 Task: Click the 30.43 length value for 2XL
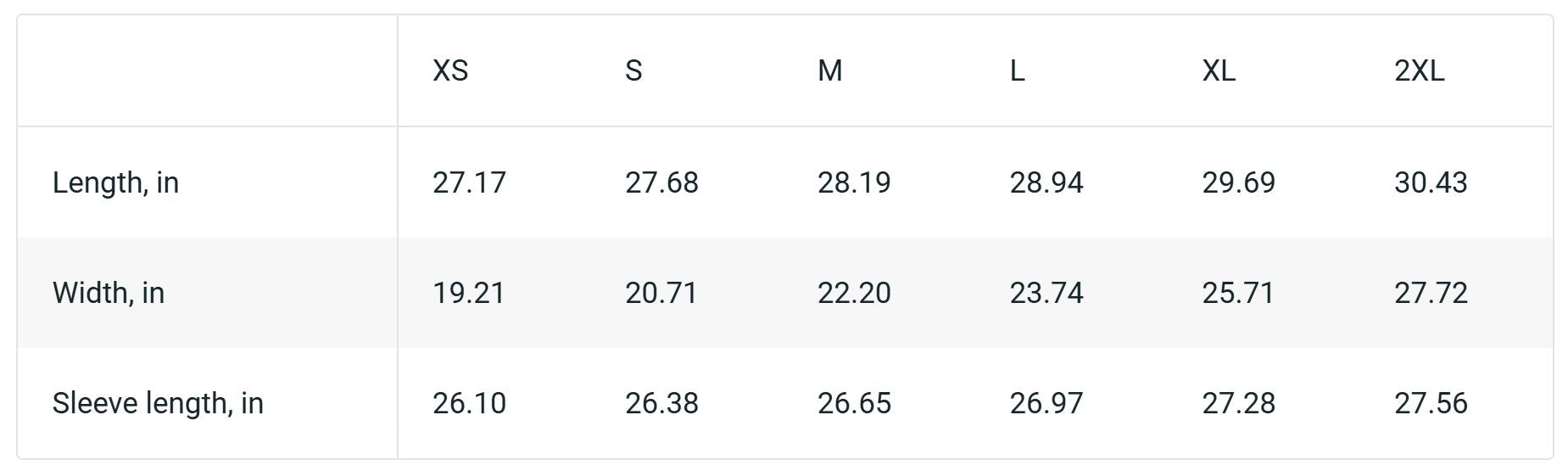pos(1431,182)
